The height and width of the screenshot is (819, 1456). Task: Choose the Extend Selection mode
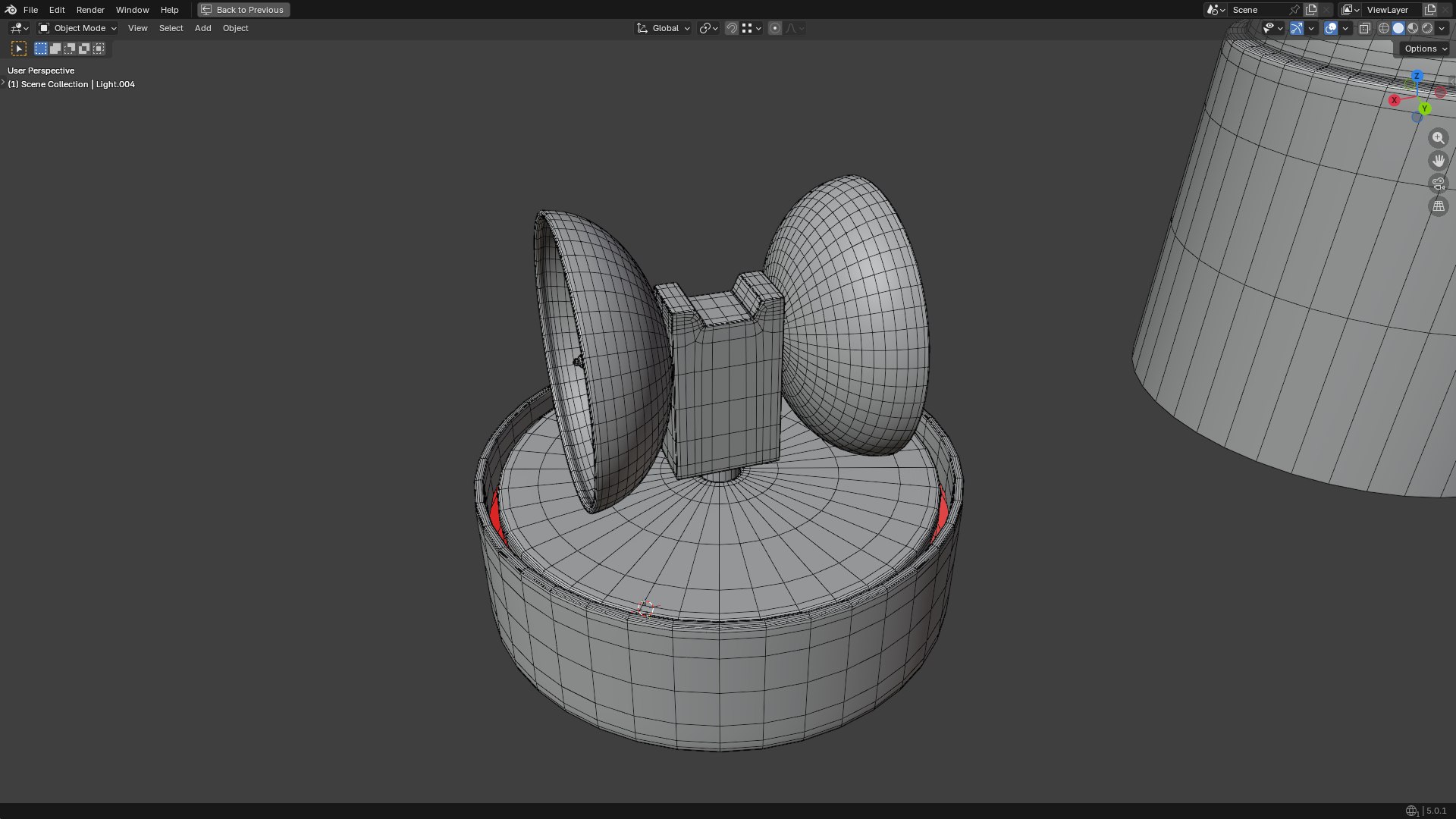click(x=55, y=49)
